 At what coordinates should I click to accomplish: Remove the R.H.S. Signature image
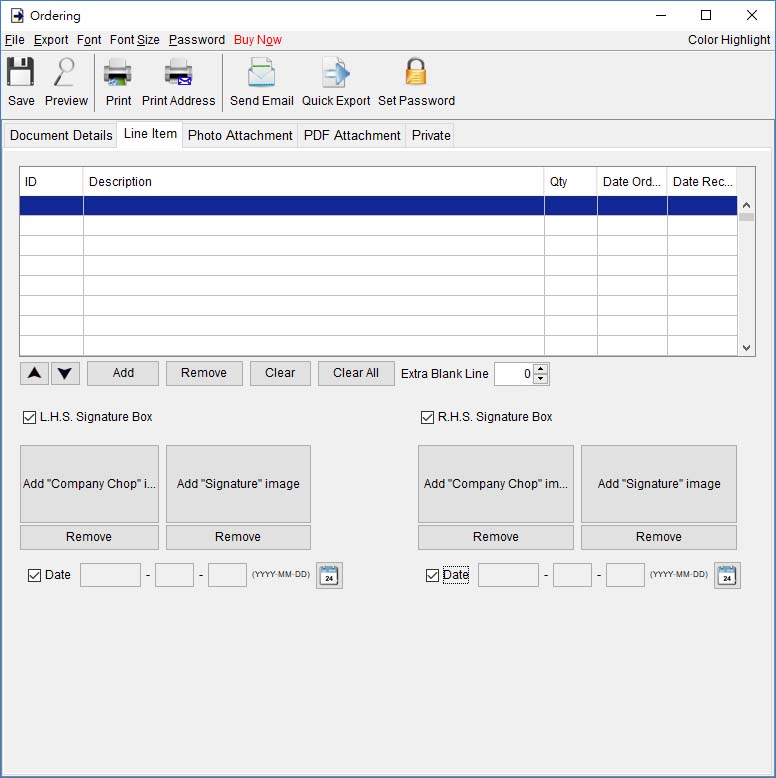tap(659, 537)
